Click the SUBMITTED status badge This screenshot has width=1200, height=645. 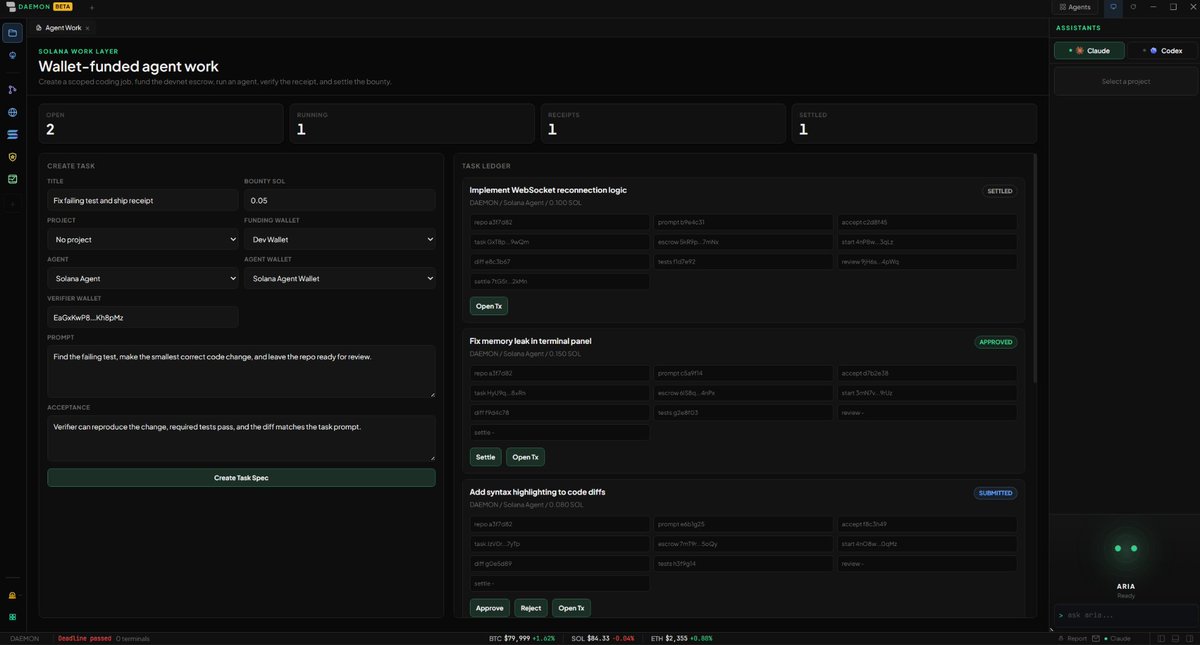click(x=996, y=493)
